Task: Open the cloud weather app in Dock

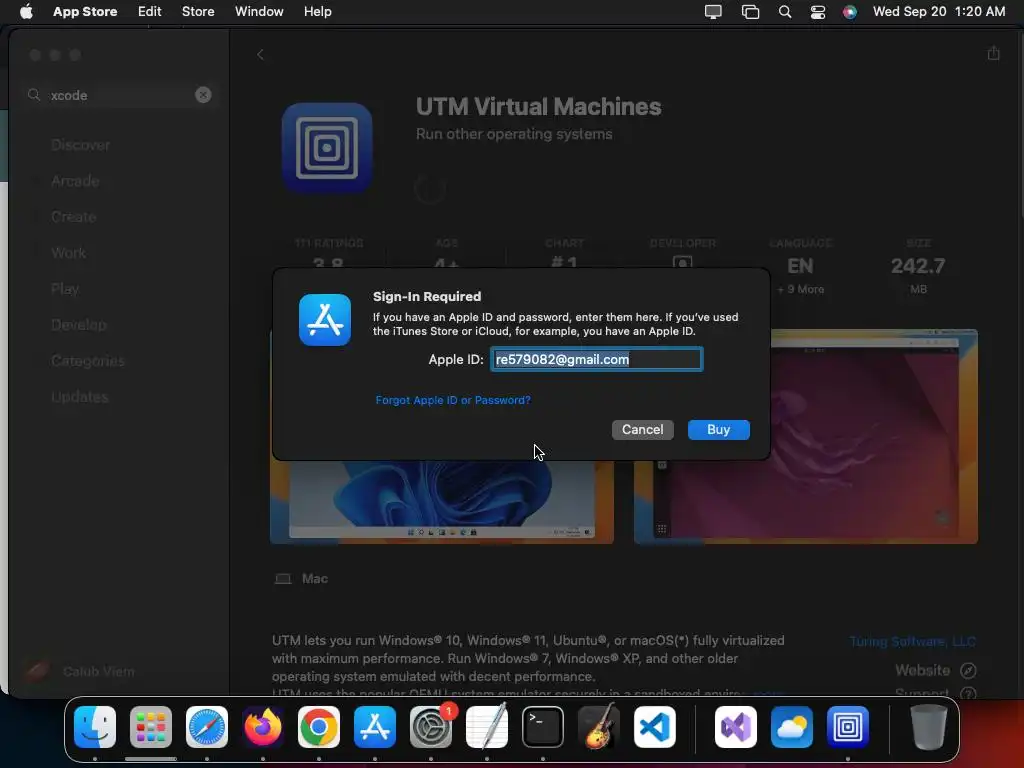Action: click(792, 727)
